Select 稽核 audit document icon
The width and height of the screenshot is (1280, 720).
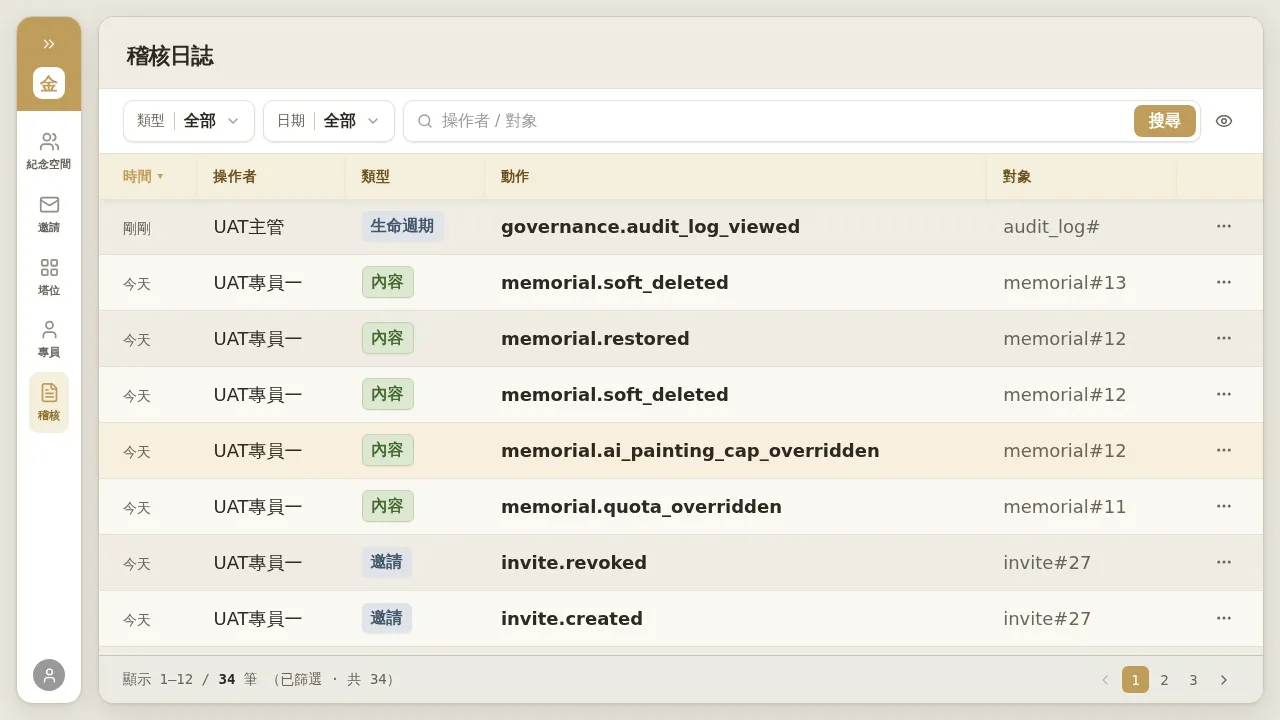49,402
